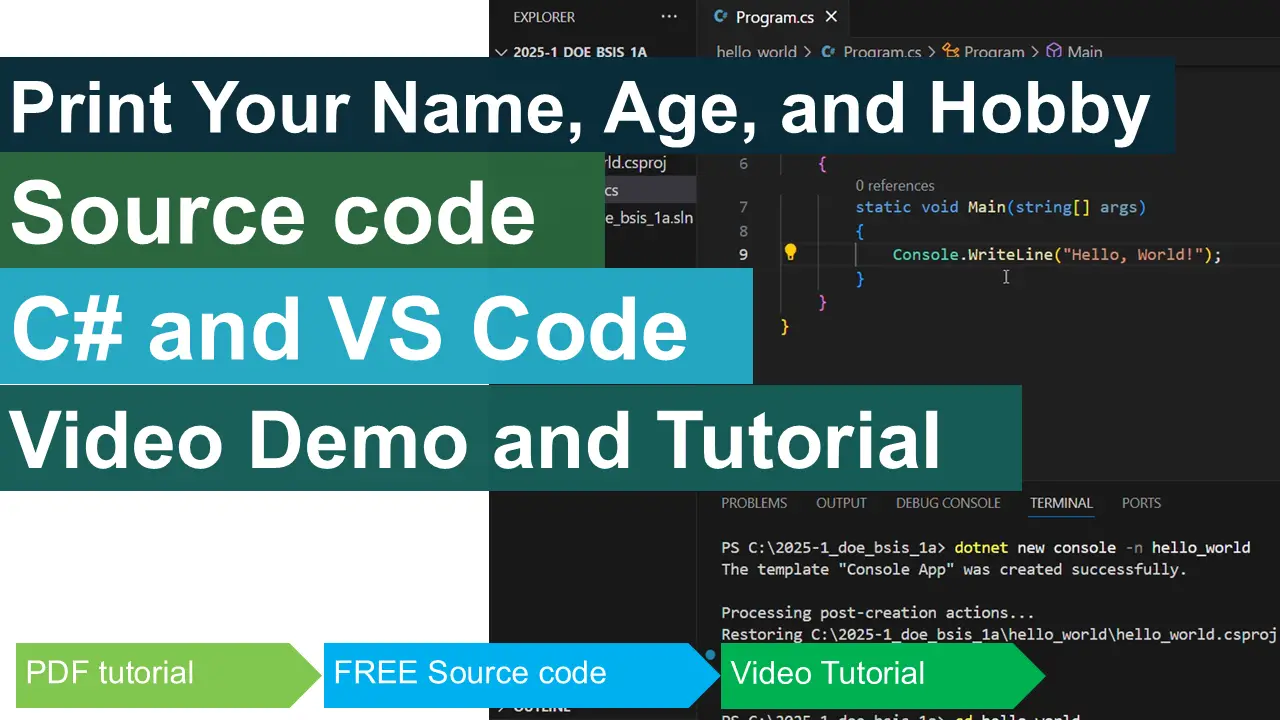Screen dimensions: 1280x720
Task: Open the hello_world breadcrumb dropdown
Action: coord(756,52)
